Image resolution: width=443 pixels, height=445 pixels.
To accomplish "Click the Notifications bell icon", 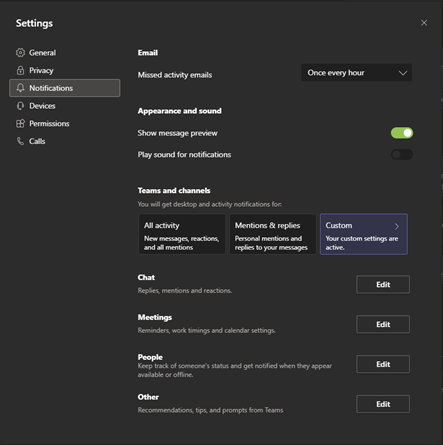I will coord(20,88).
